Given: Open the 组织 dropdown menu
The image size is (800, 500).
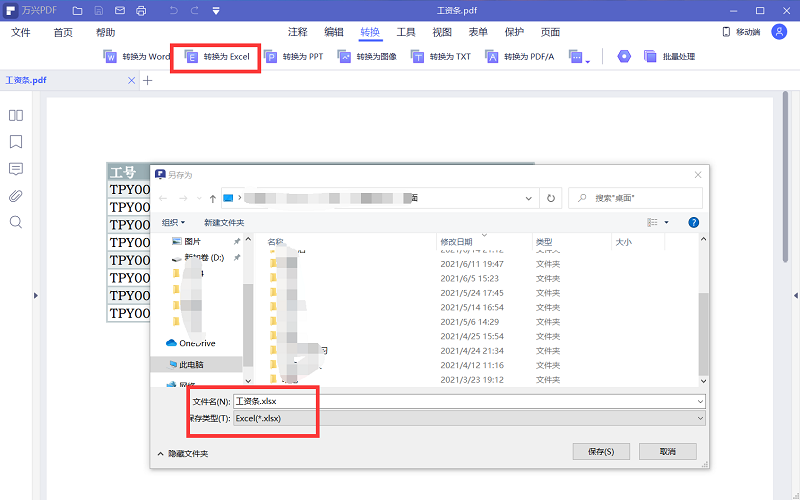Looking at the screenshot, I should tap(174, 222).
